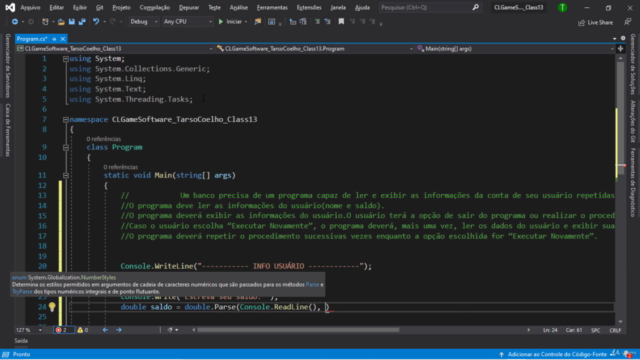Click the 0 referências lens above Main
Image resolution: width=640 pixels, height=360 pixels.
pos(121,167)
